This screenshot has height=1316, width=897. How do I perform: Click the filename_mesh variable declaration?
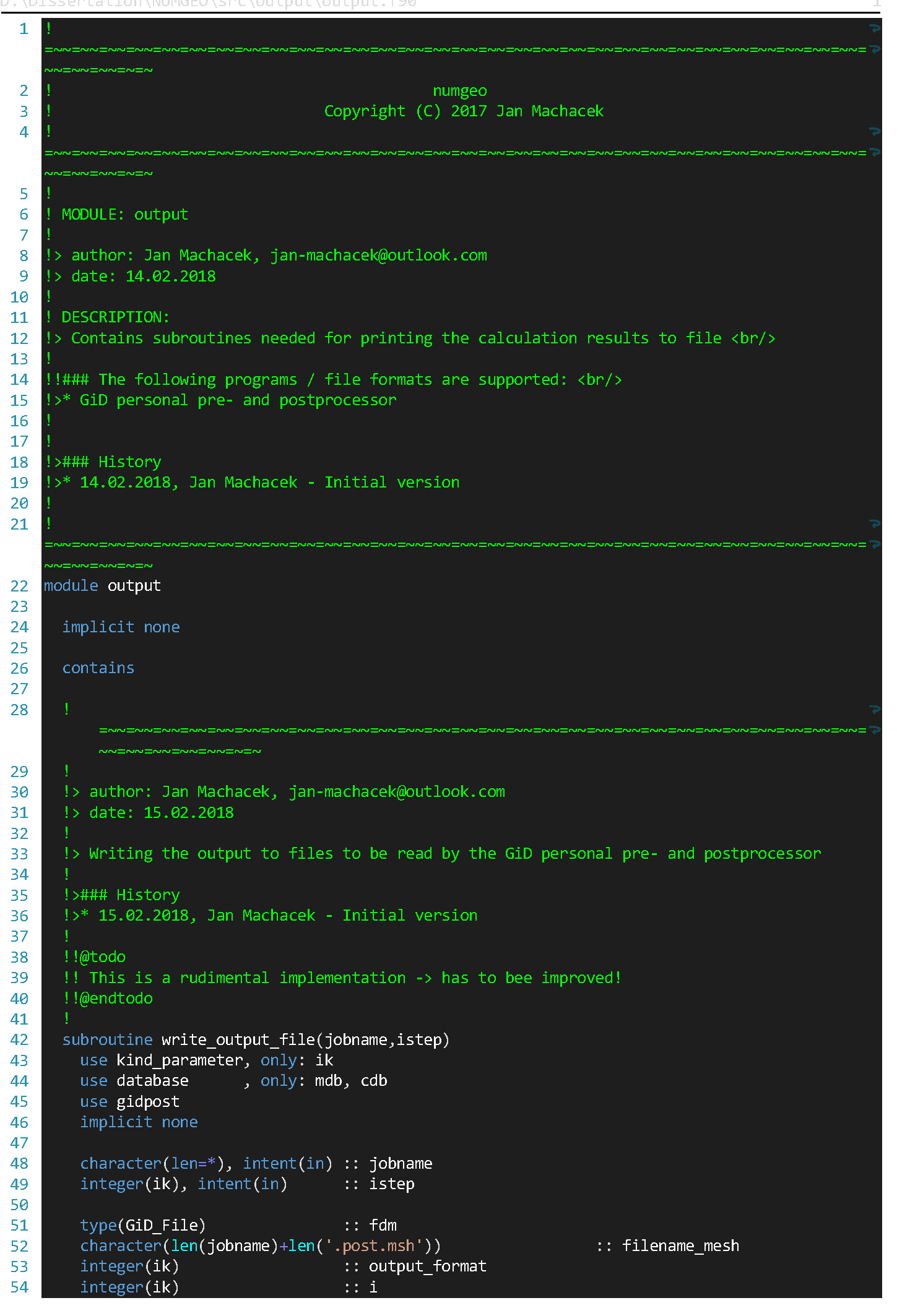(680, 1246)
